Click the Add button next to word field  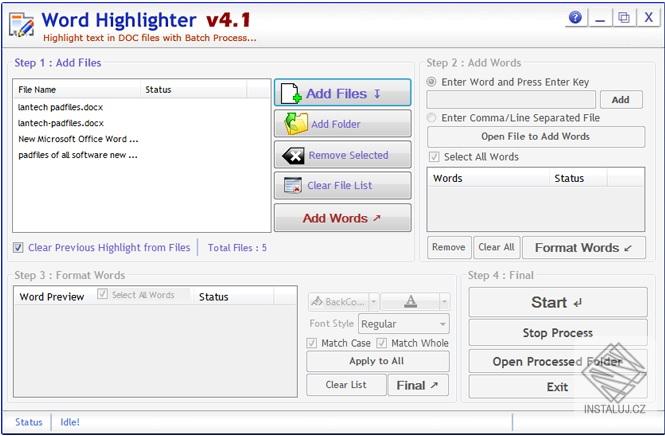click(x=621, y=100)
